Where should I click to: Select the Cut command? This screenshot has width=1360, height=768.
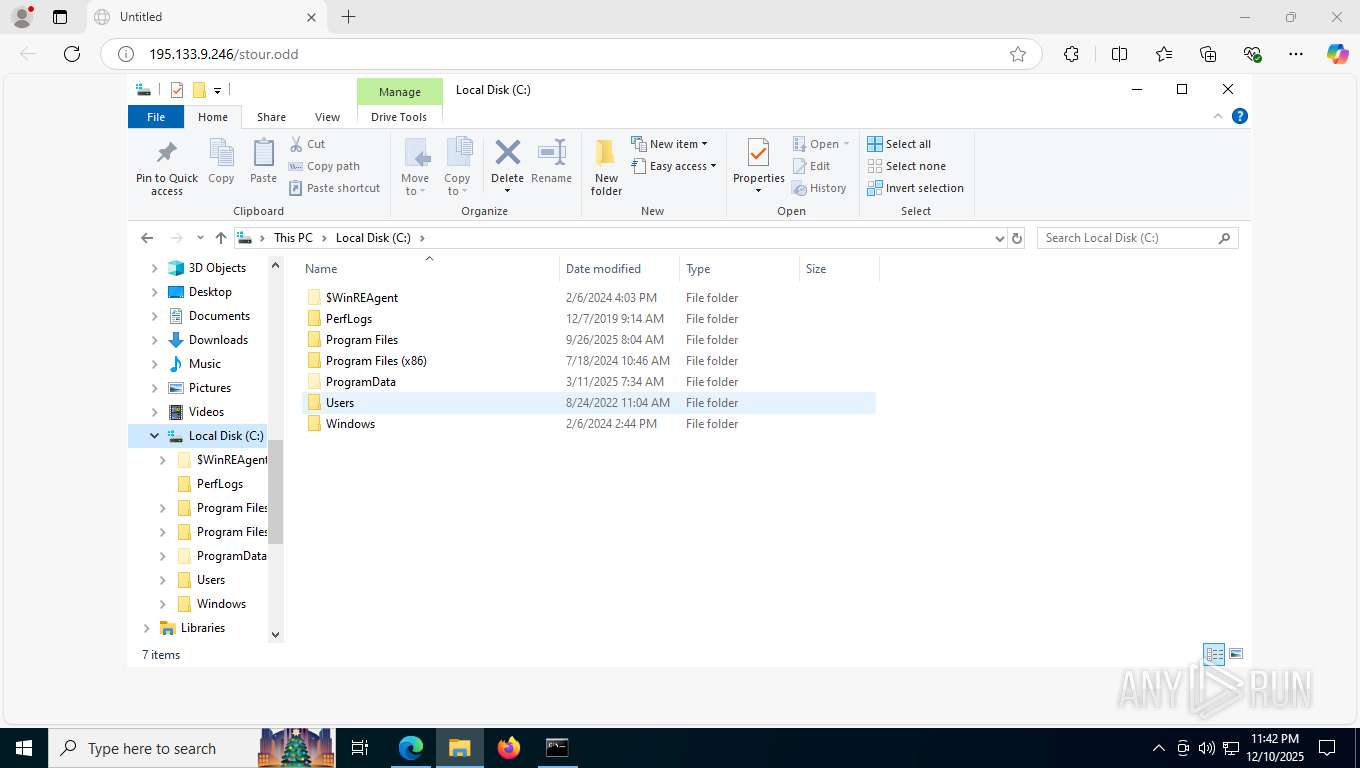coord(308,144)
